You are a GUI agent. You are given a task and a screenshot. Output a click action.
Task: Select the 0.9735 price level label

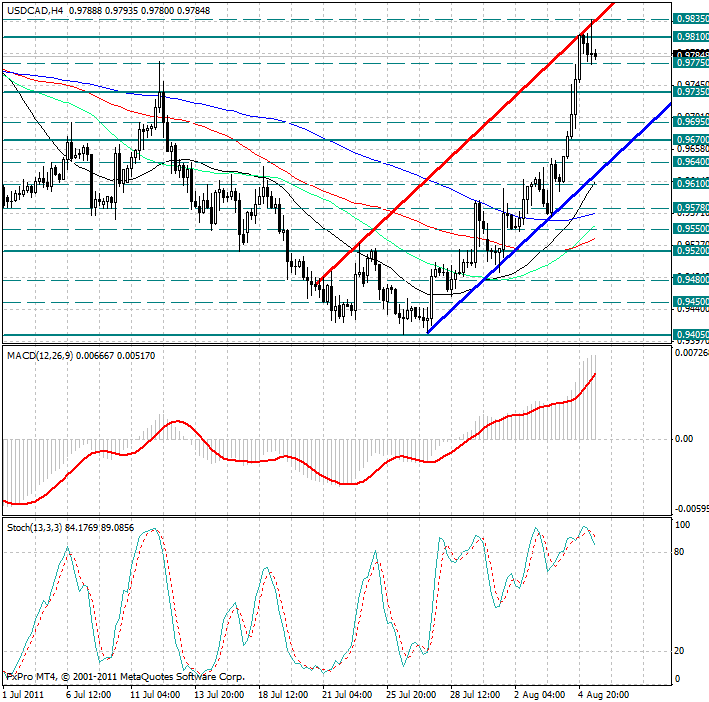click(691, 92)
